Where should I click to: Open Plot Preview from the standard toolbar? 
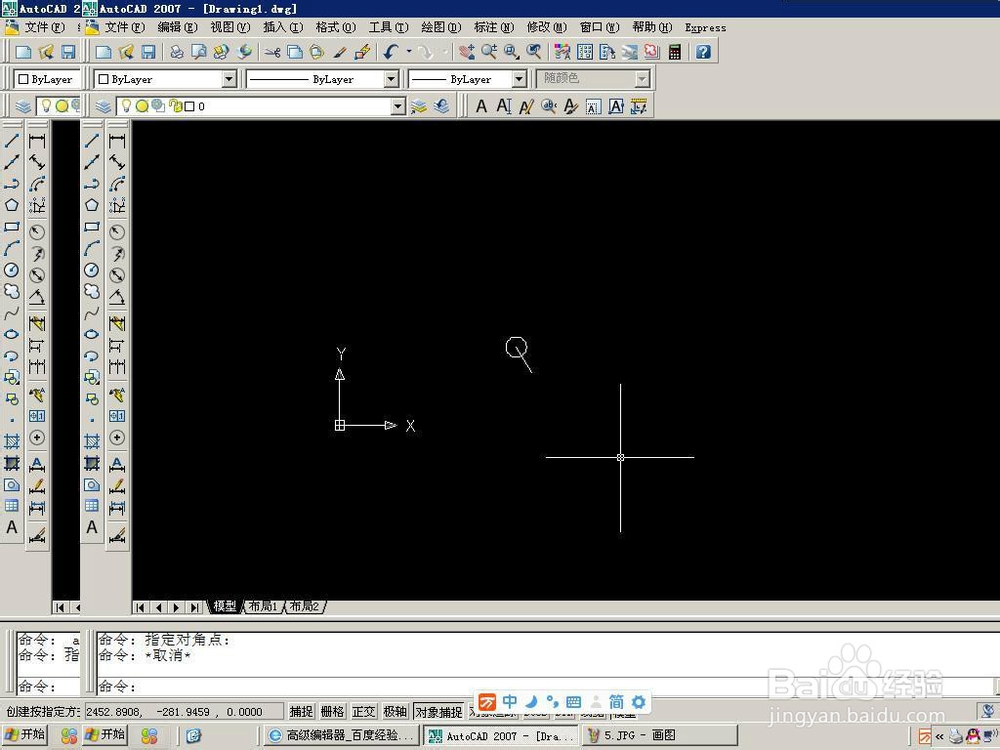point(199,52)
